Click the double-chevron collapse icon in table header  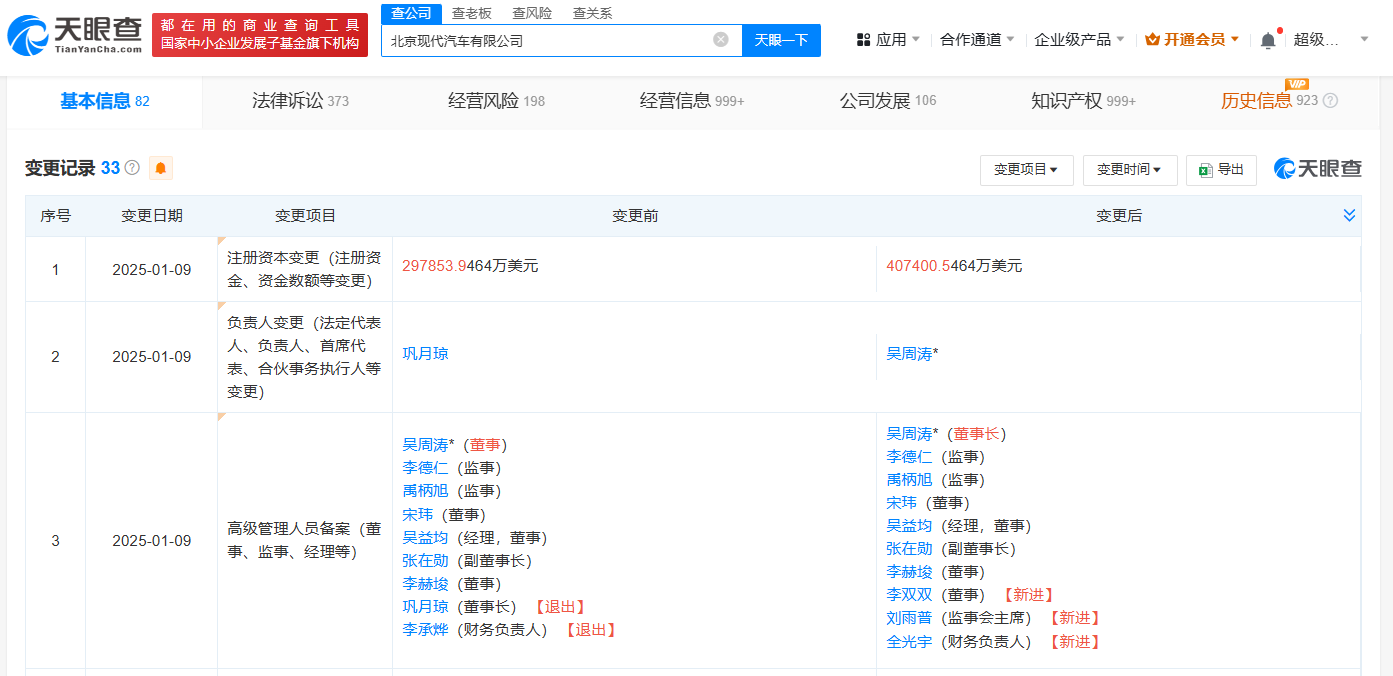[1349, 215]
